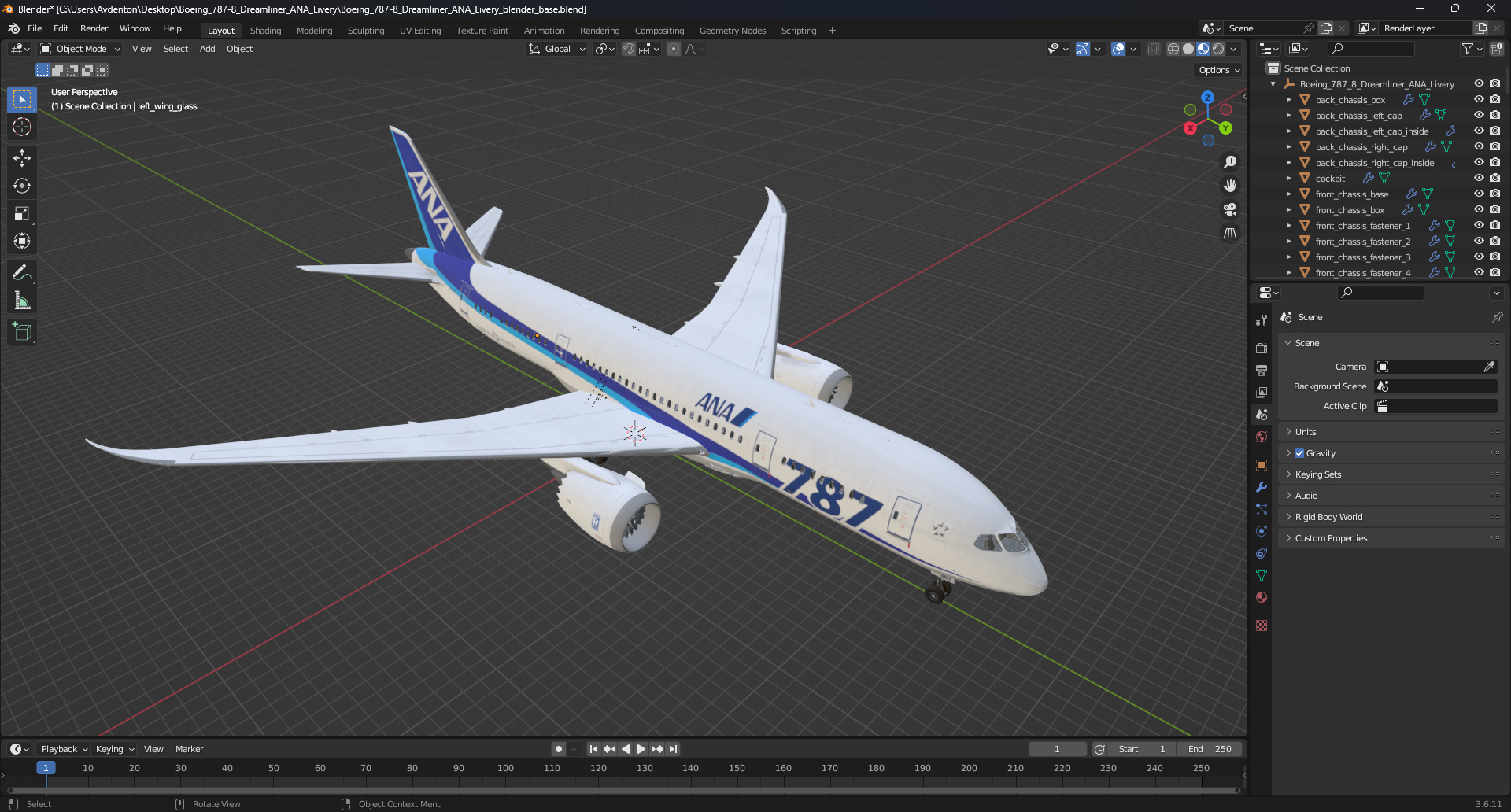The width and height of the screenshot is (1511, 812).
Task: Open the Render properties tab
Action: coord(1262,348)
